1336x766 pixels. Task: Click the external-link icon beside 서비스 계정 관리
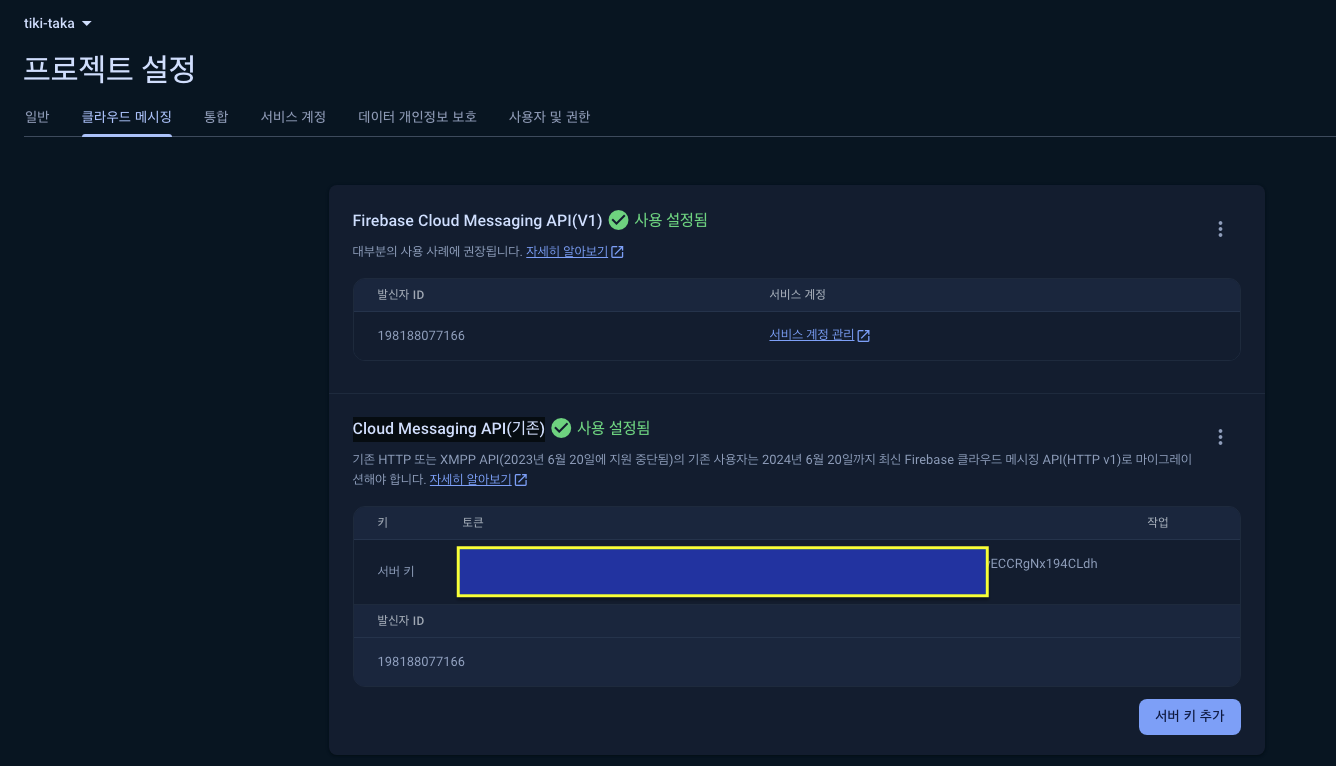pyautogui.click(x=864, y=336)
